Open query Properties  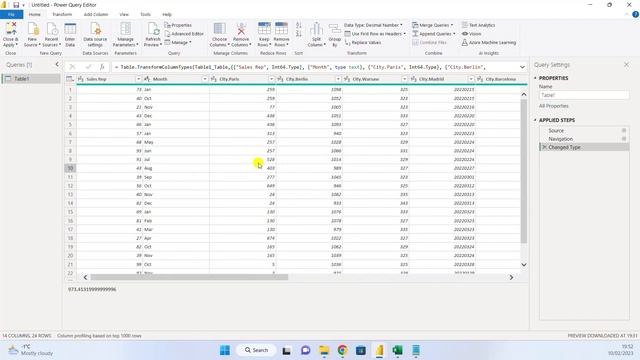(178, 25)
